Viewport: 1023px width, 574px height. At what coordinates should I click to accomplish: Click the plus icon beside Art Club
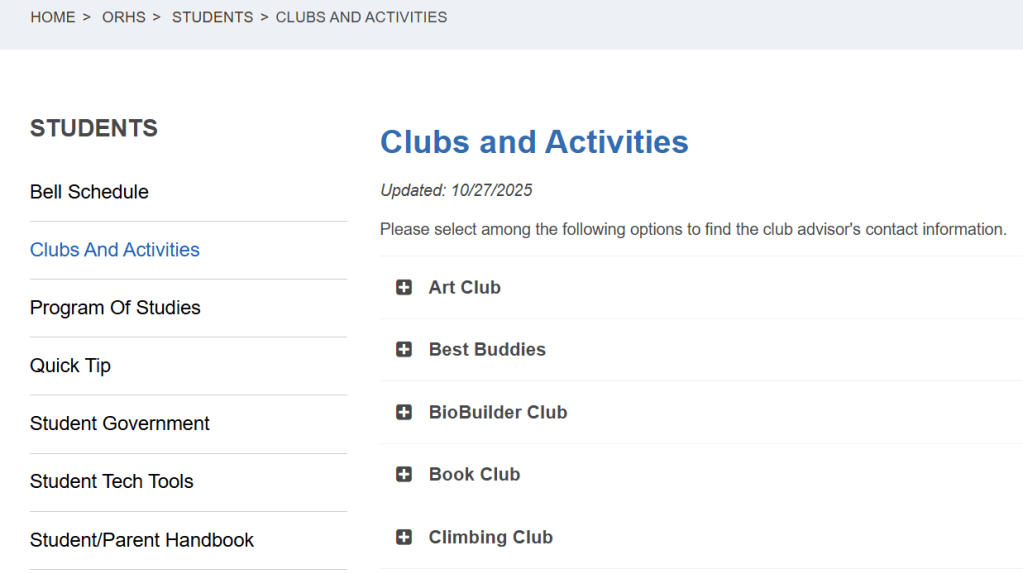coord(404,287)
